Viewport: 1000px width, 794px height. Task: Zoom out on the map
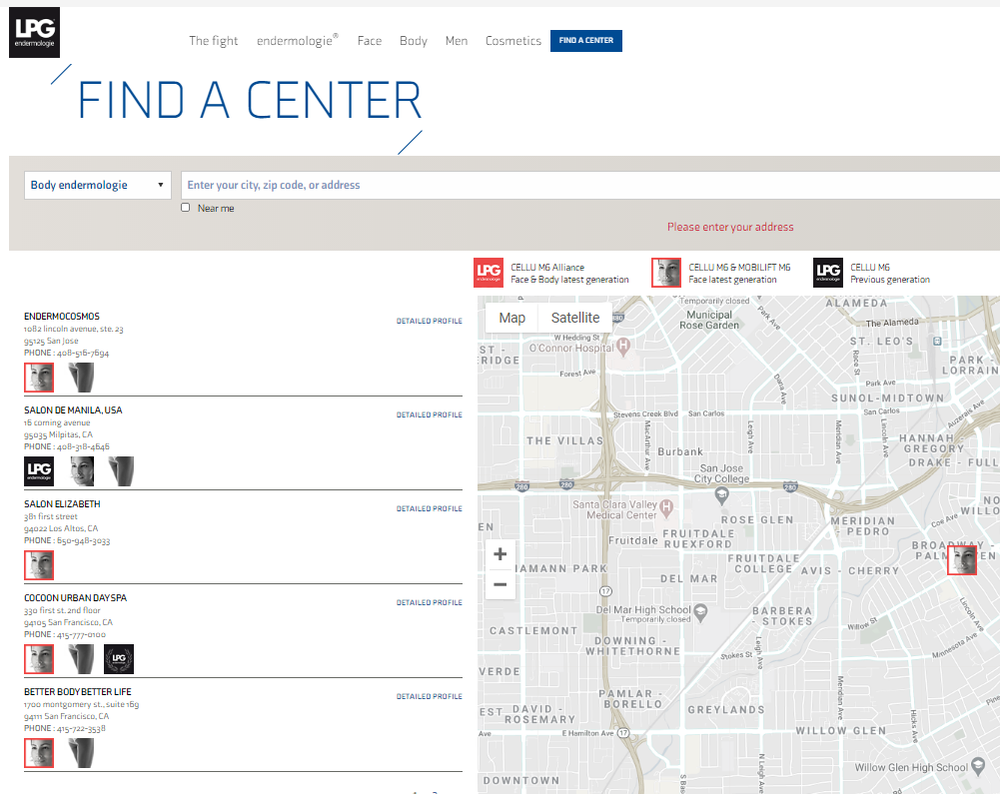tap(500, 585)
